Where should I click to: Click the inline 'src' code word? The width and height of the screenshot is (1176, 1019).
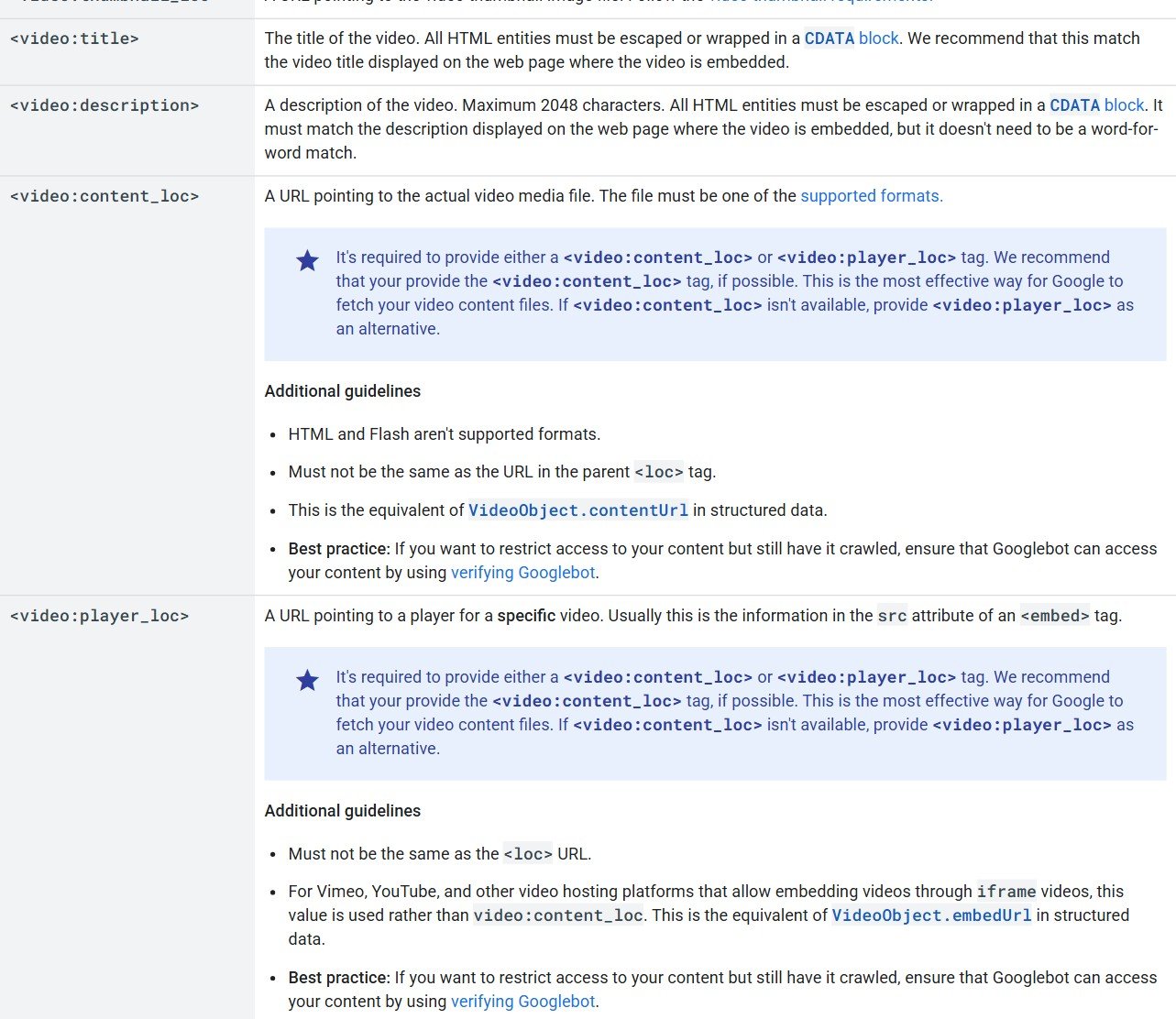click(892, 616)
